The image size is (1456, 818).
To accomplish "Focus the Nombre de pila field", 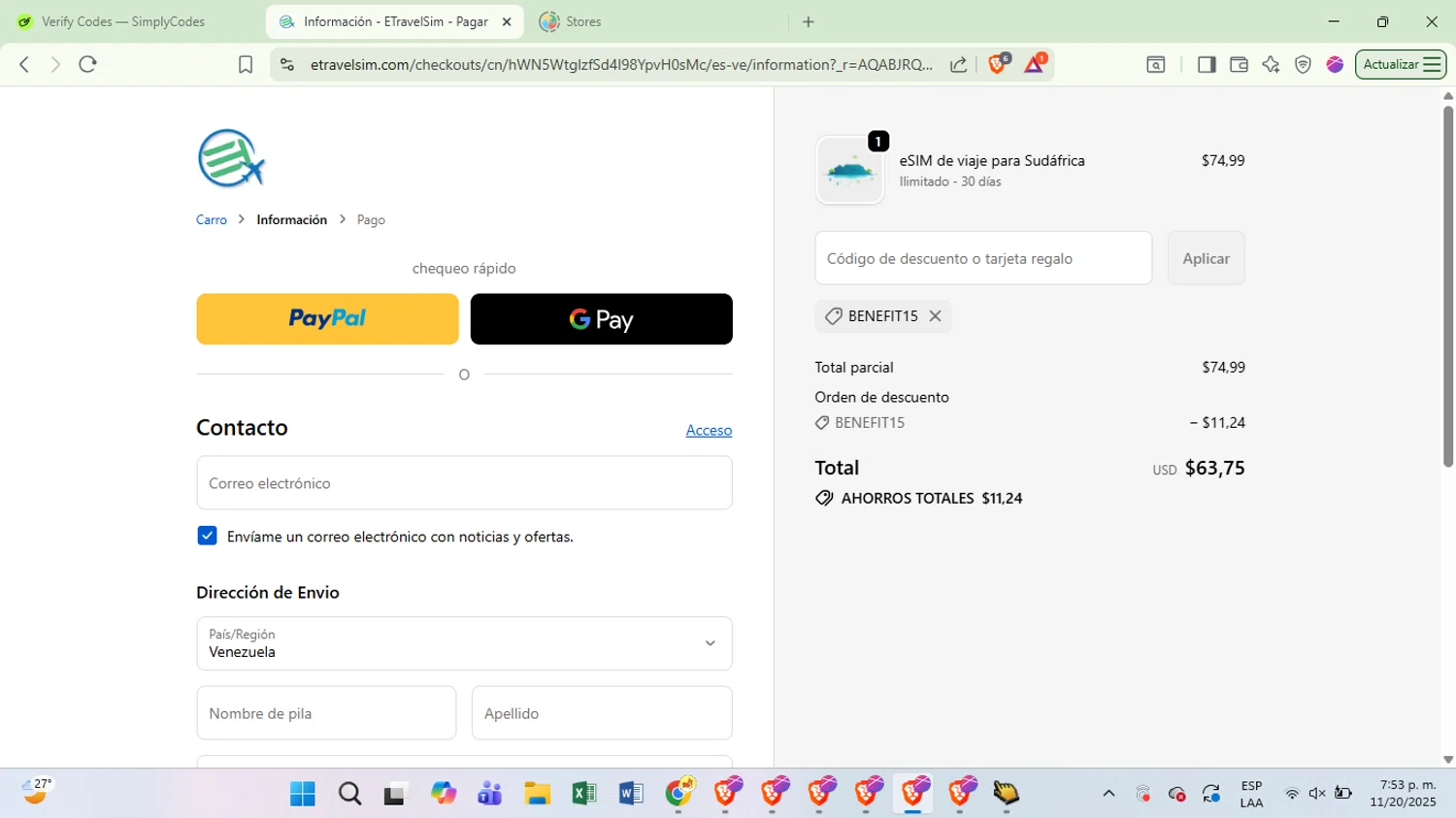I will [x=326, y=713].
